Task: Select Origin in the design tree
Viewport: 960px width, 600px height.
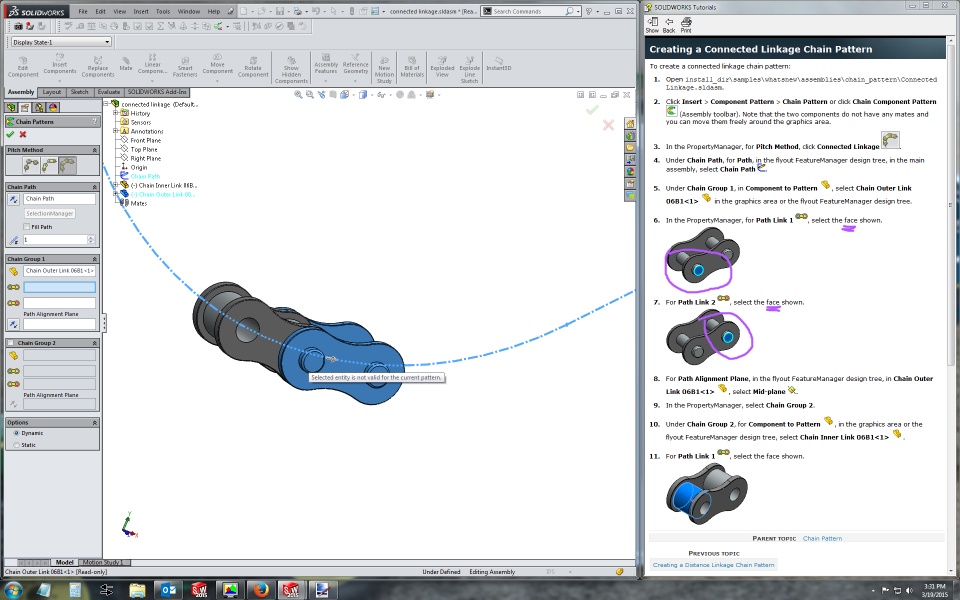Action: 139,167
